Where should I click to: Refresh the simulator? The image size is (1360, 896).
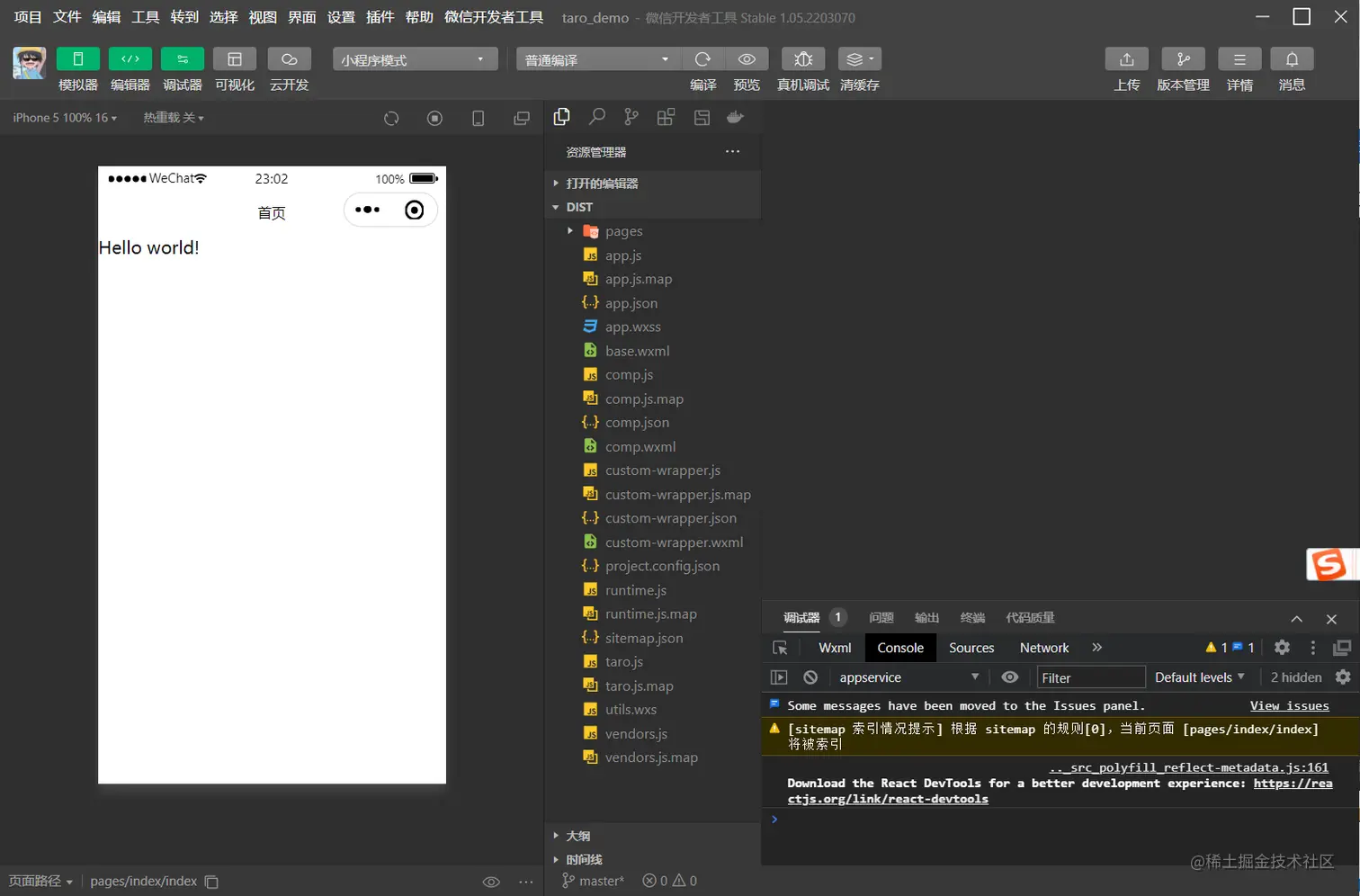pyautogui.click(x=391, y=118)
